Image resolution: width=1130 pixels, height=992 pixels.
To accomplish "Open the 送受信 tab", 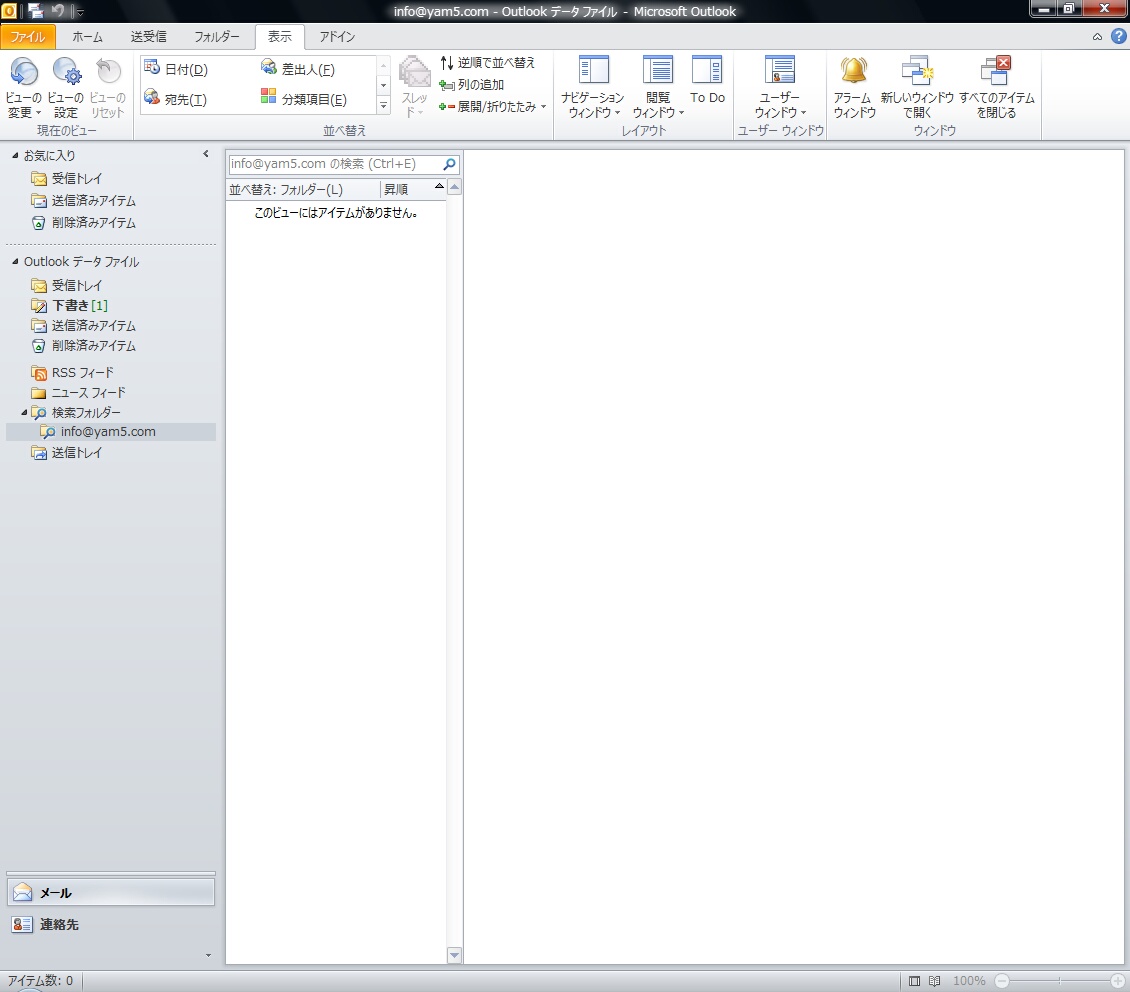I will (x=148, y=37).
